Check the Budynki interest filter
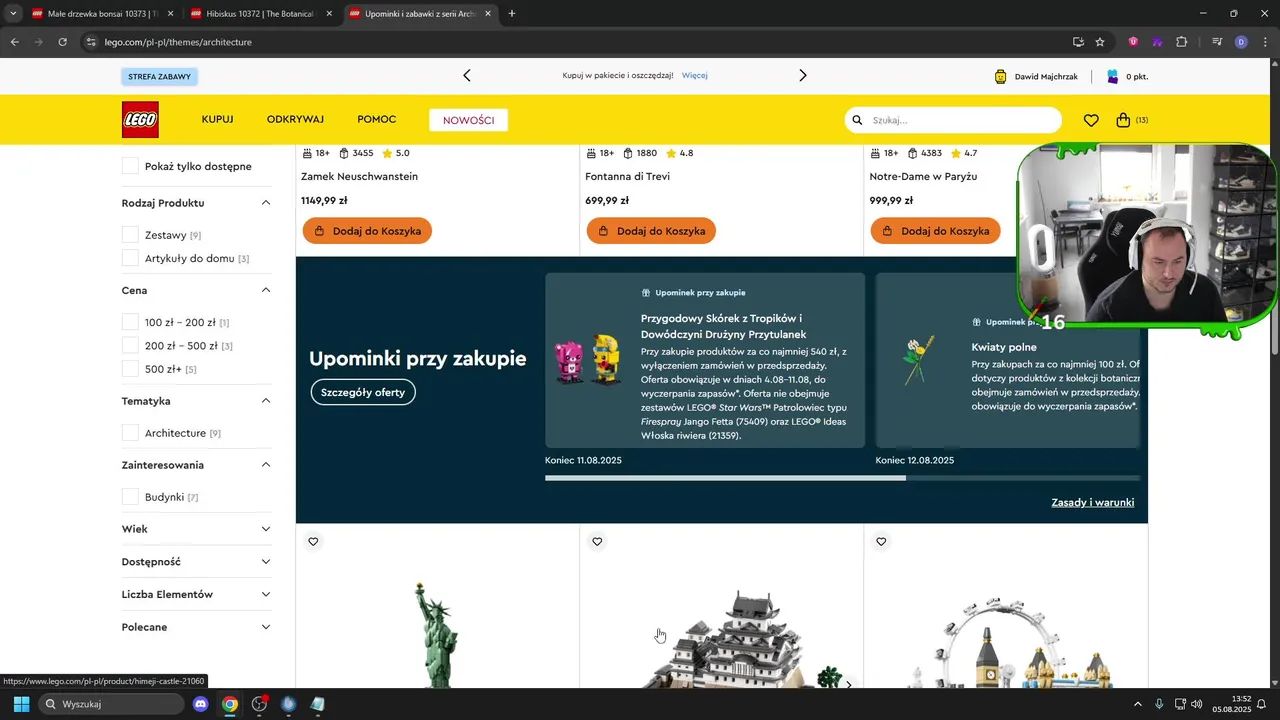1280x720 pixels. pos(130,497)
